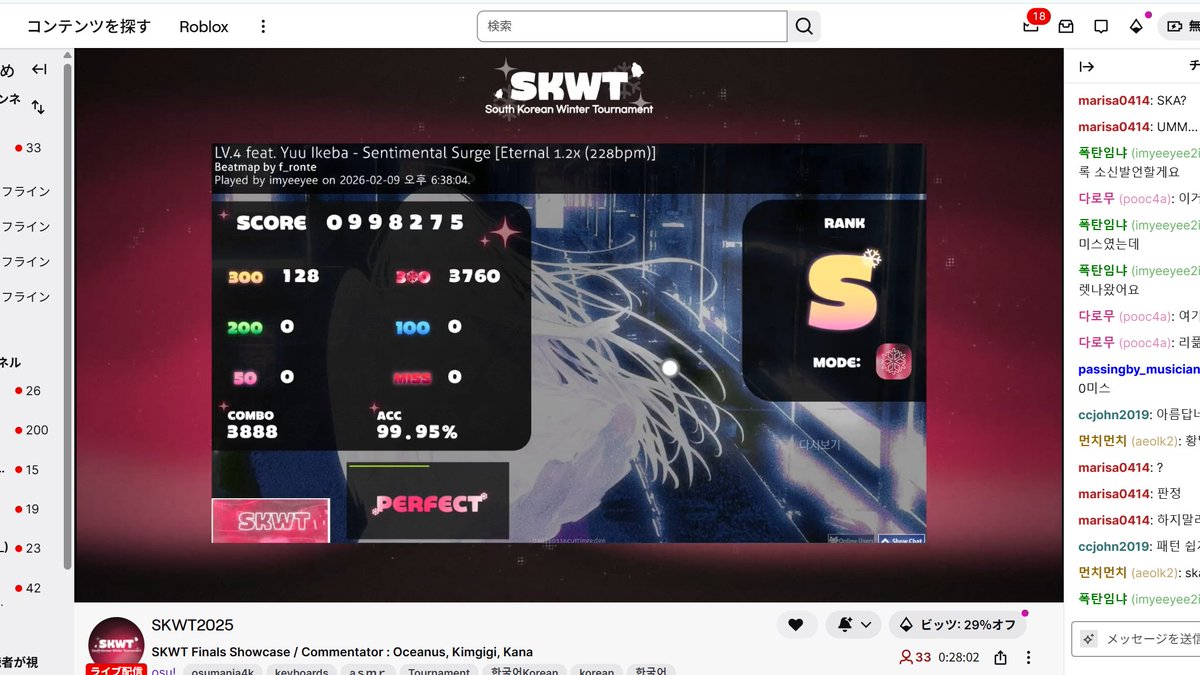Open the Roblox link in top navigation
The width and height of the screenshot is (1200, 675).
point(204,27)
